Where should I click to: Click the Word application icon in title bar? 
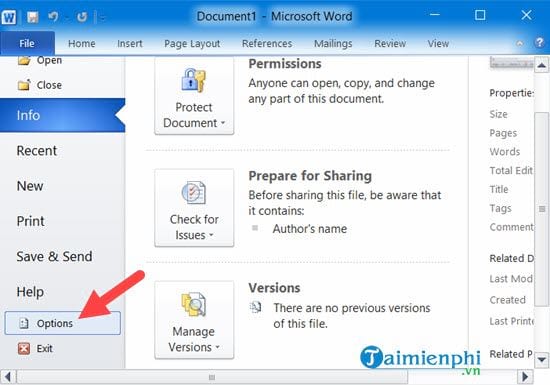coord(8,16)
